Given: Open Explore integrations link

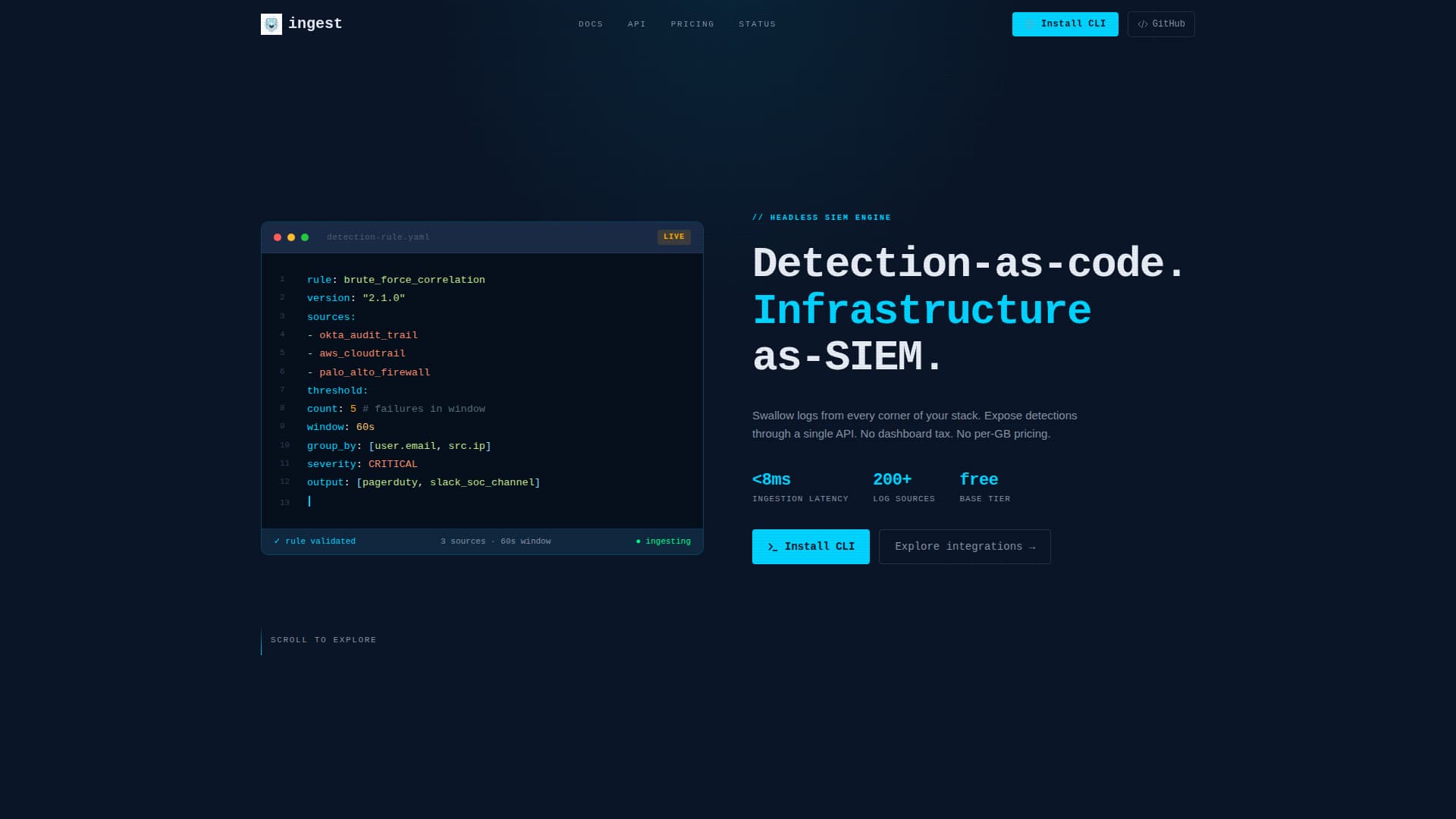Looking at the screenshot, I should pyautogui.click(x=965, y=547).
